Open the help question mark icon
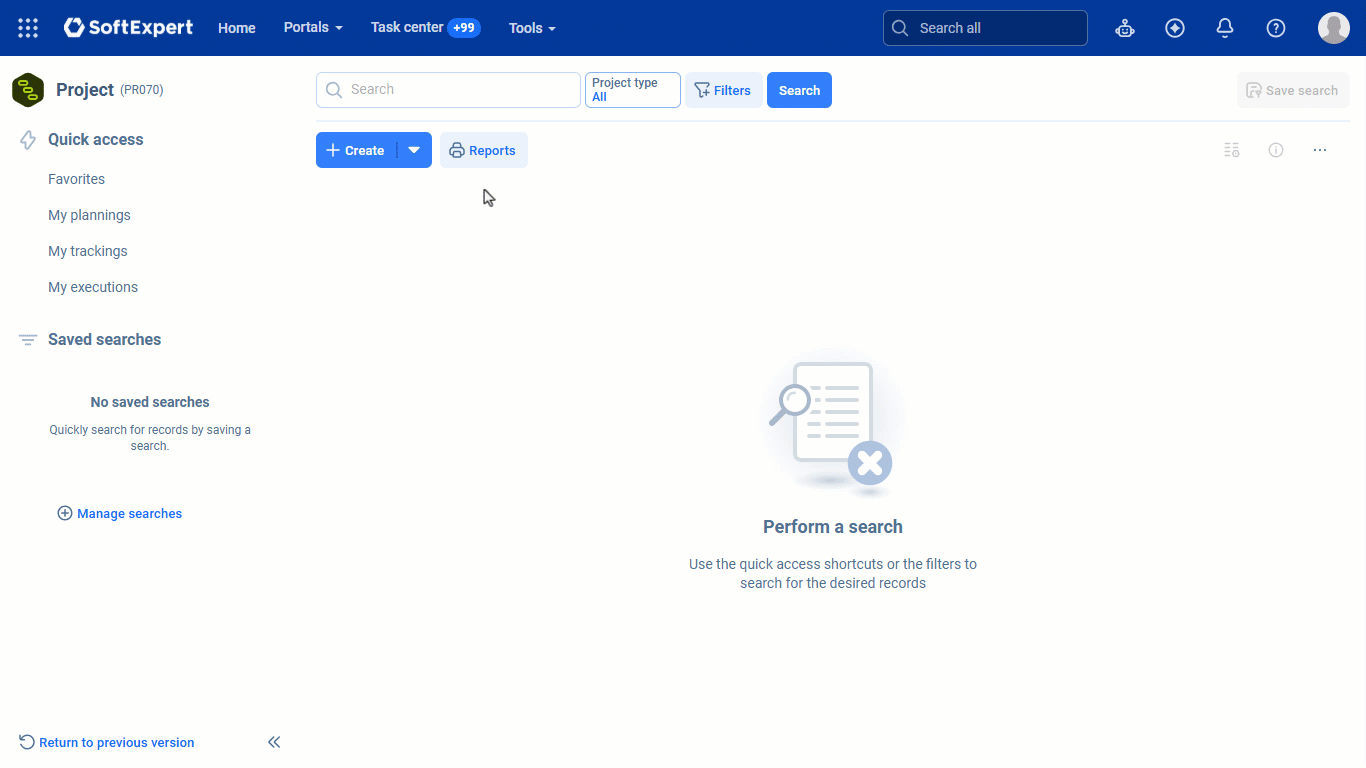1366x768 pixels. [x=1276, y=28]
